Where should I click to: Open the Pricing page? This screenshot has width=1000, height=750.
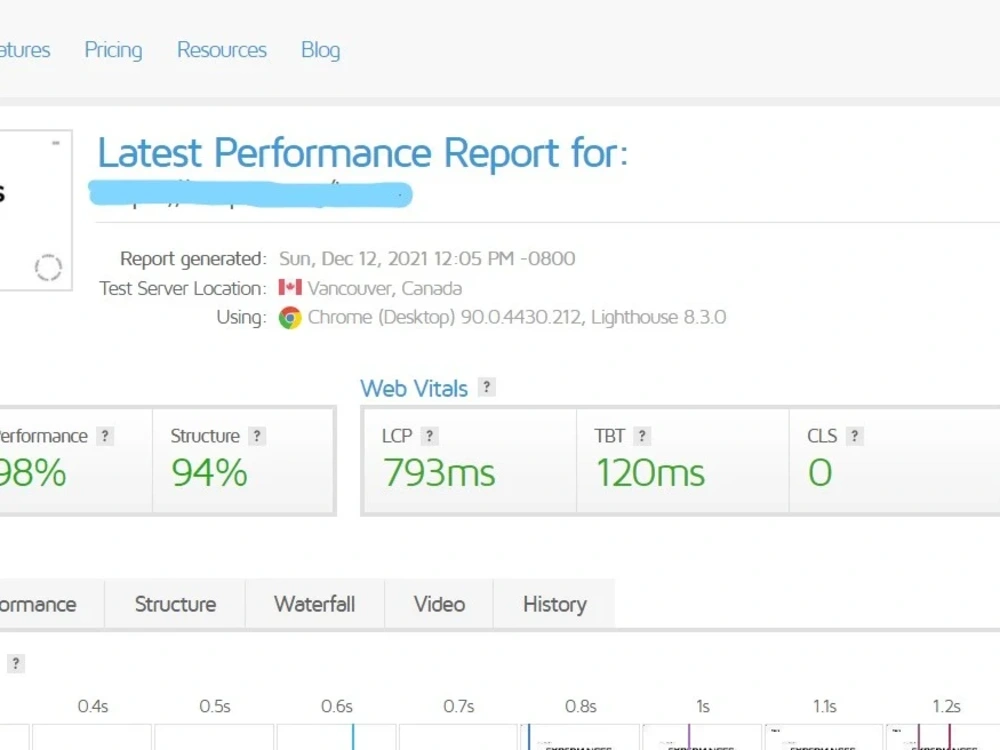tap(114, 50)
